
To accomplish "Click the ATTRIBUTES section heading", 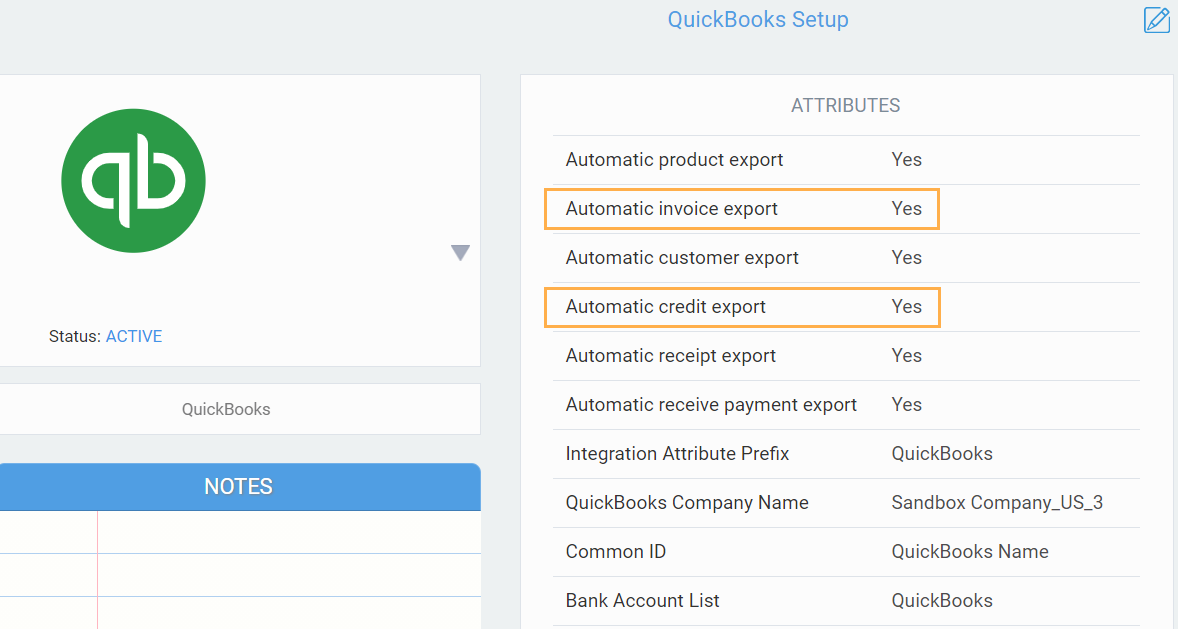I will 845,105.
